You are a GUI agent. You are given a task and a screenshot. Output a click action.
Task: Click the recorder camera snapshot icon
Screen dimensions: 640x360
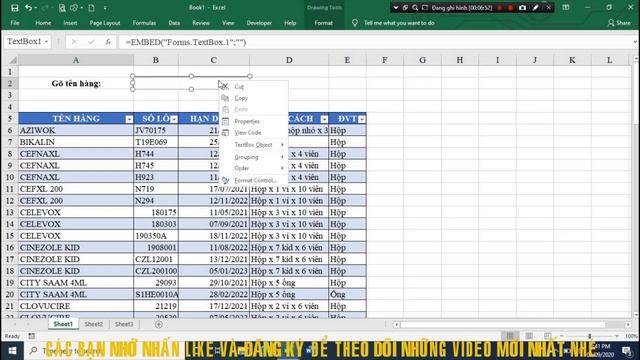pyautogui.click(x=522, y=8)
